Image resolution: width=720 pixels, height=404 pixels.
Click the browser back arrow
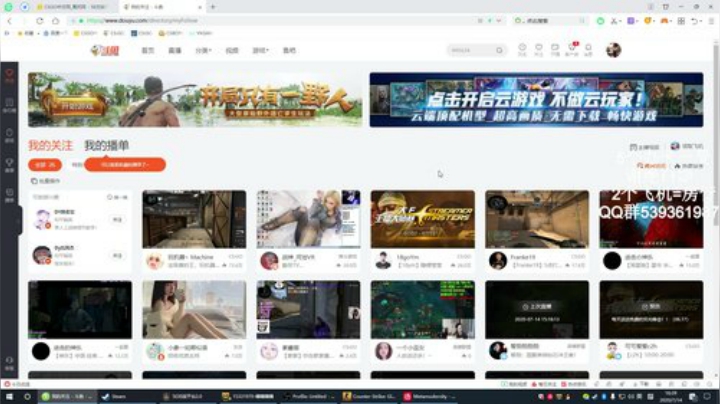pyautogui.click(x=10, y=21)
